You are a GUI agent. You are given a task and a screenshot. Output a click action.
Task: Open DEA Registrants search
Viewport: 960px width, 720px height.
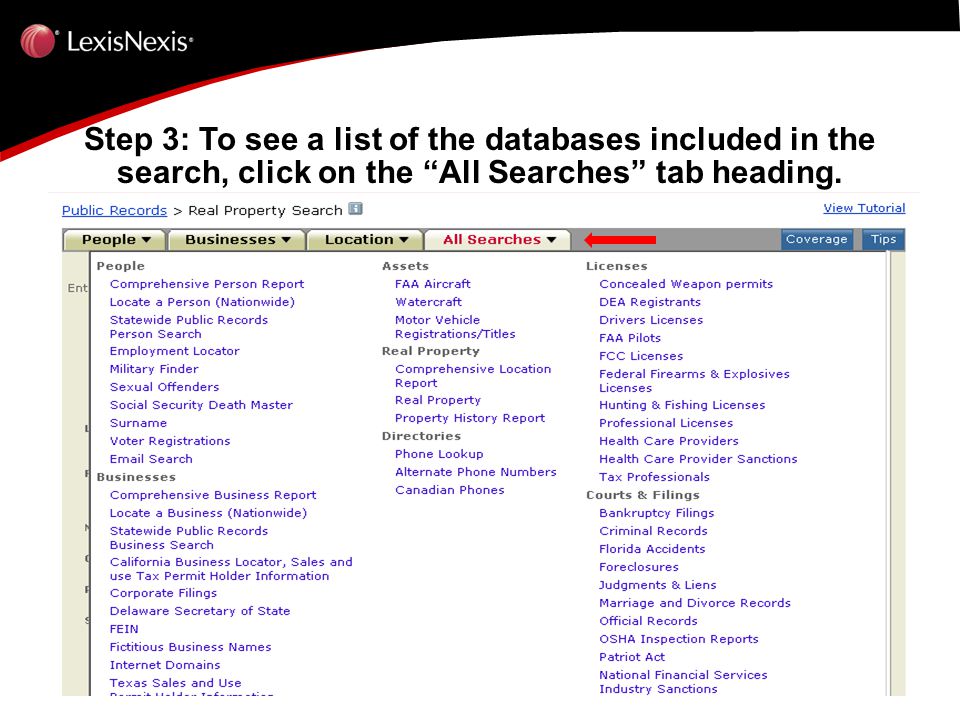(650, 302)
